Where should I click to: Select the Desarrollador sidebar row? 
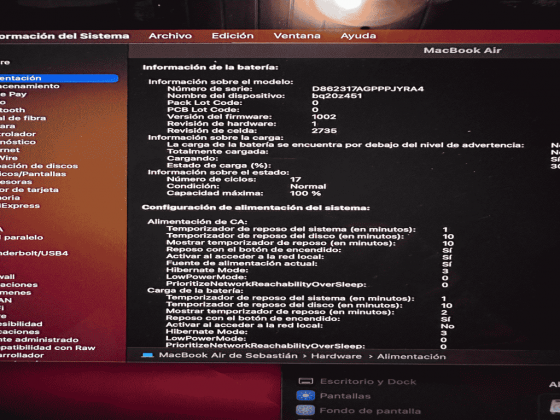pyautogui.click(x=22, y=355)
